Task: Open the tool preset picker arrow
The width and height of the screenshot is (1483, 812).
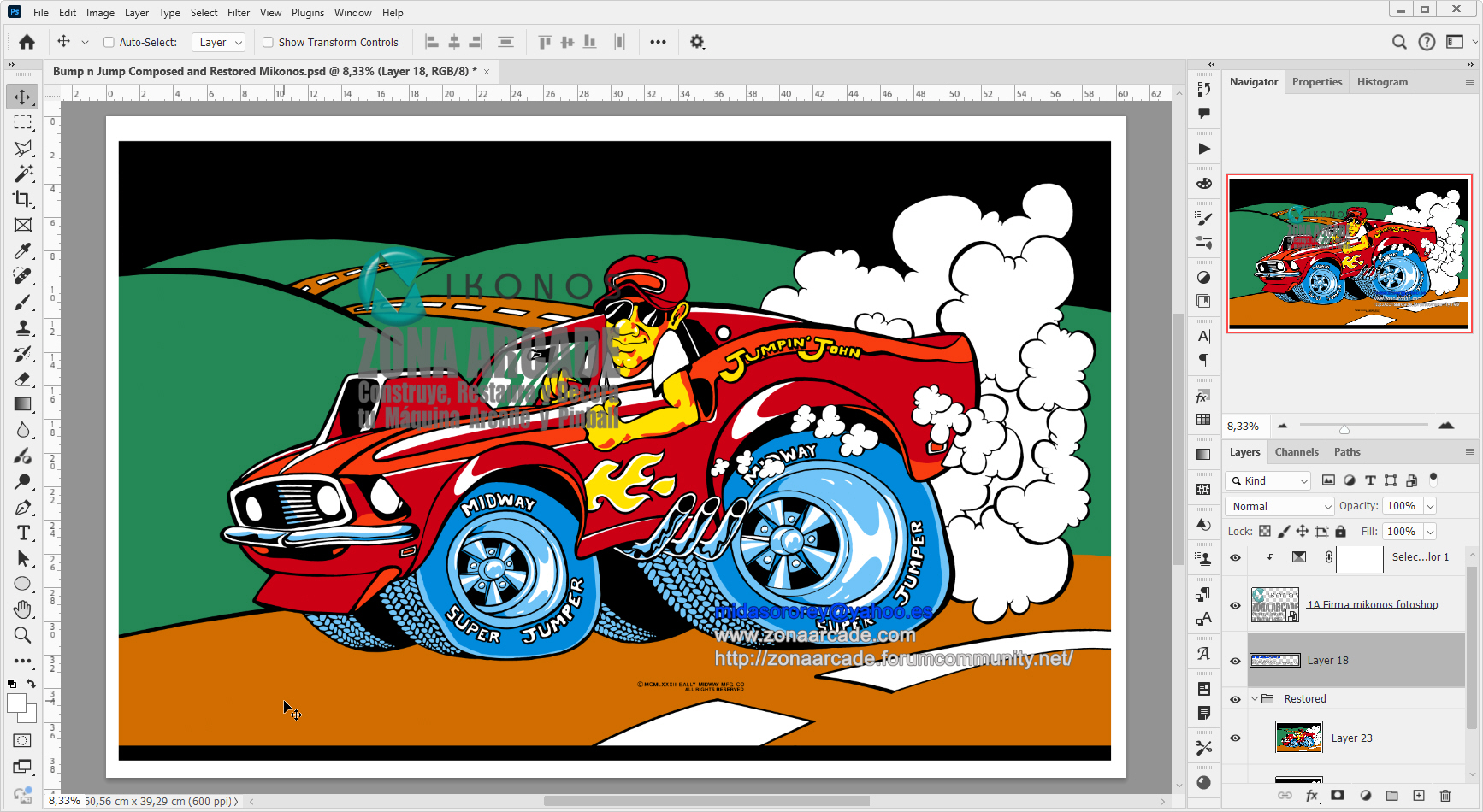Action: click(x=85, y=42)
